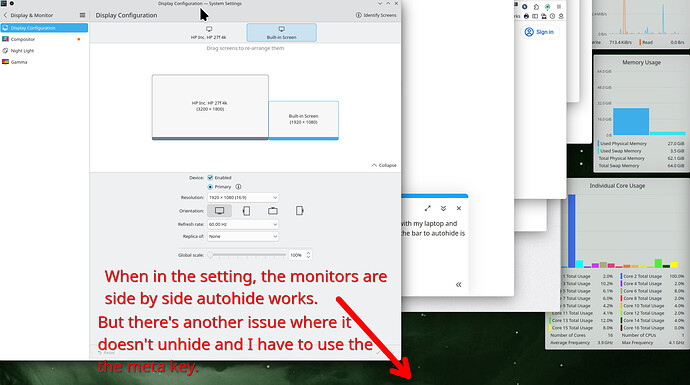The height and width of the screenshot is (385, 690).
Task: Switch to the Built-in Screen tab
Action: coord(282,33)
